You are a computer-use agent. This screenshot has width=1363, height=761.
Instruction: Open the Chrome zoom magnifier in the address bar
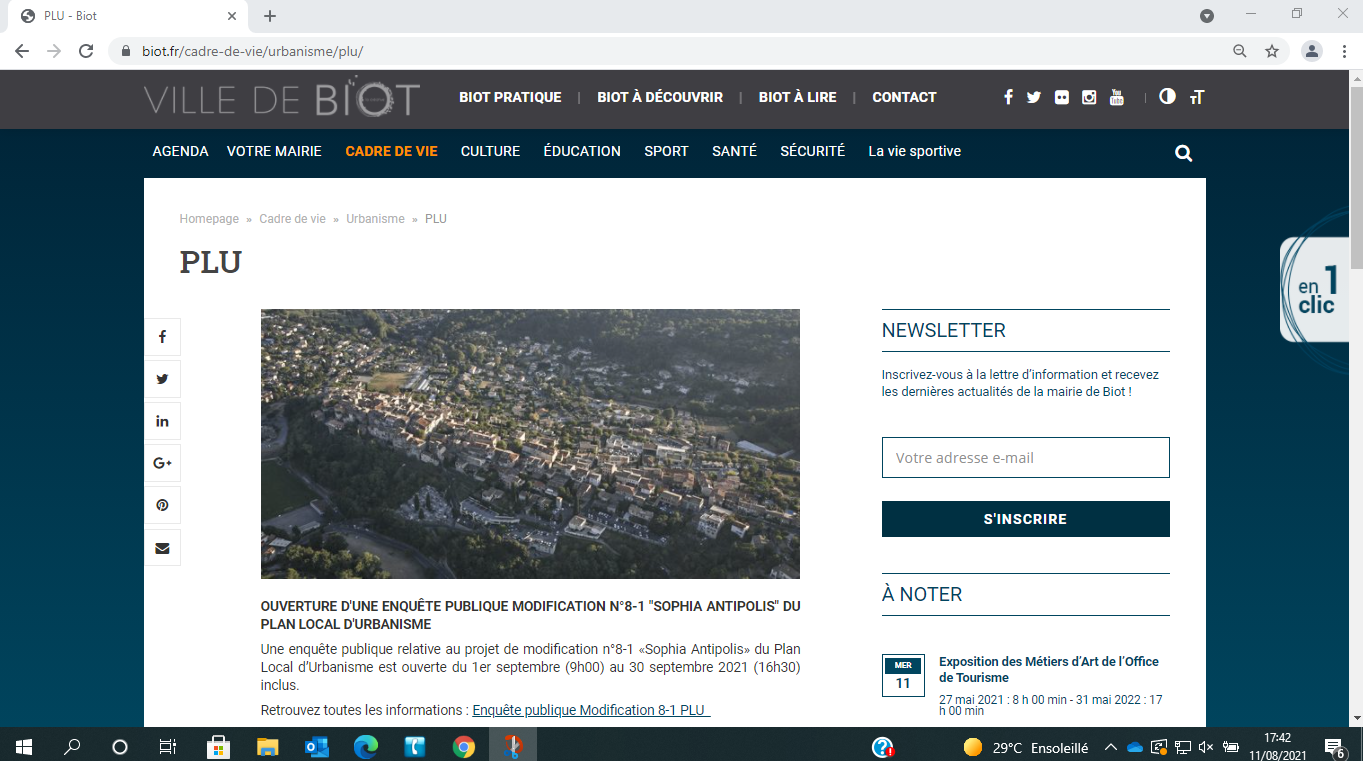(1240, 51)
